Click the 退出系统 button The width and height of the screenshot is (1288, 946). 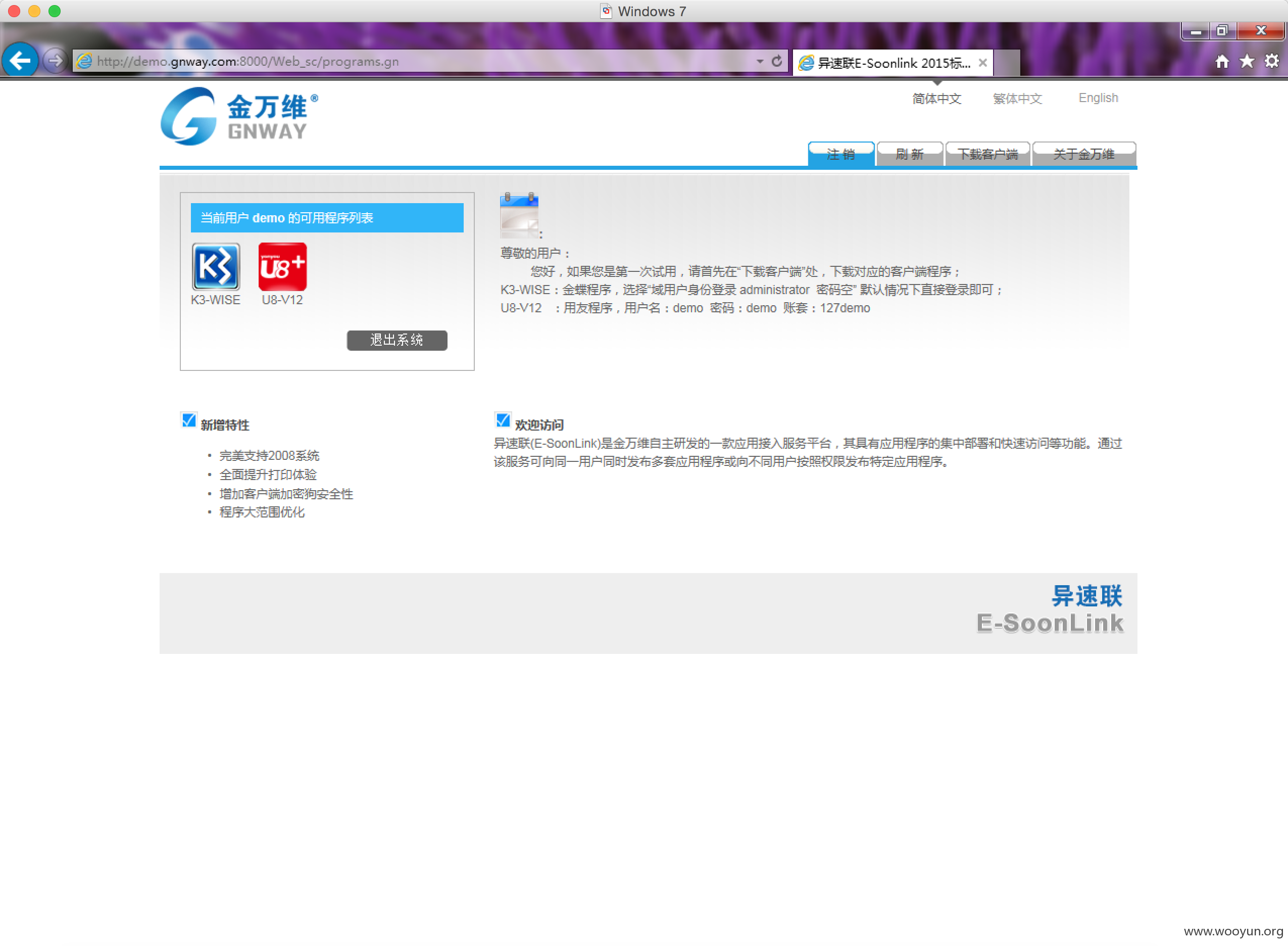(x=397, y=340)
